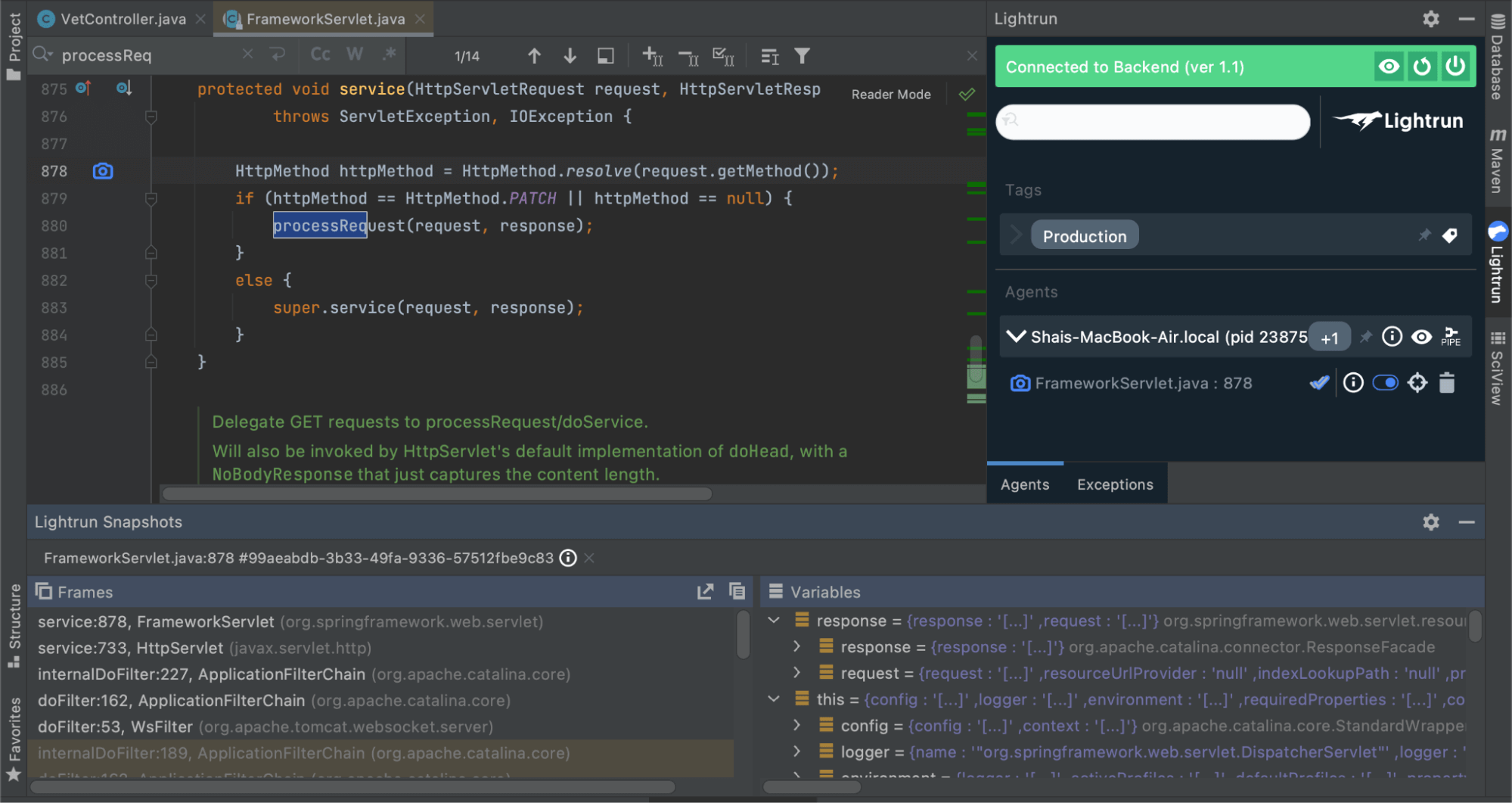The image size is (1512, 803).
Task: Click the snapshot camera icon on line 878
Action: [x=103, y=171]
